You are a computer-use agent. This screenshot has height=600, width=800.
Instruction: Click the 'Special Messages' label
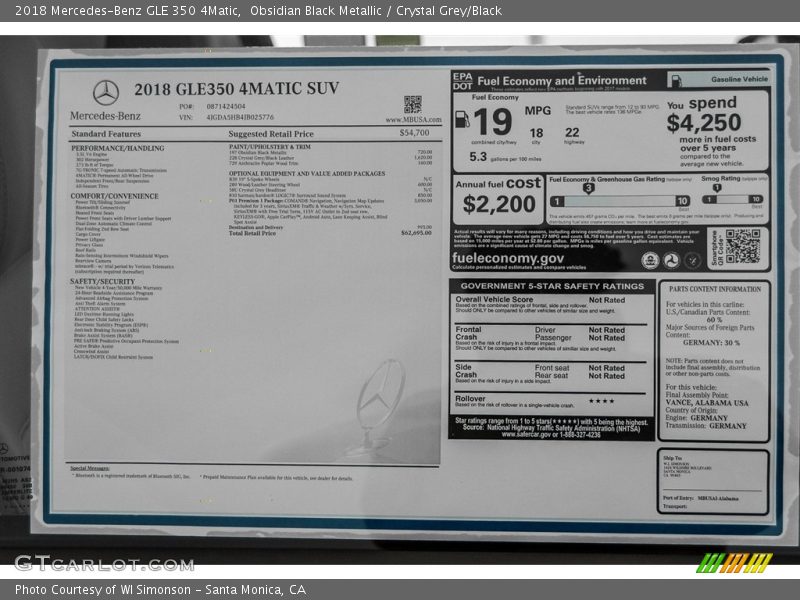coord(89,468)
